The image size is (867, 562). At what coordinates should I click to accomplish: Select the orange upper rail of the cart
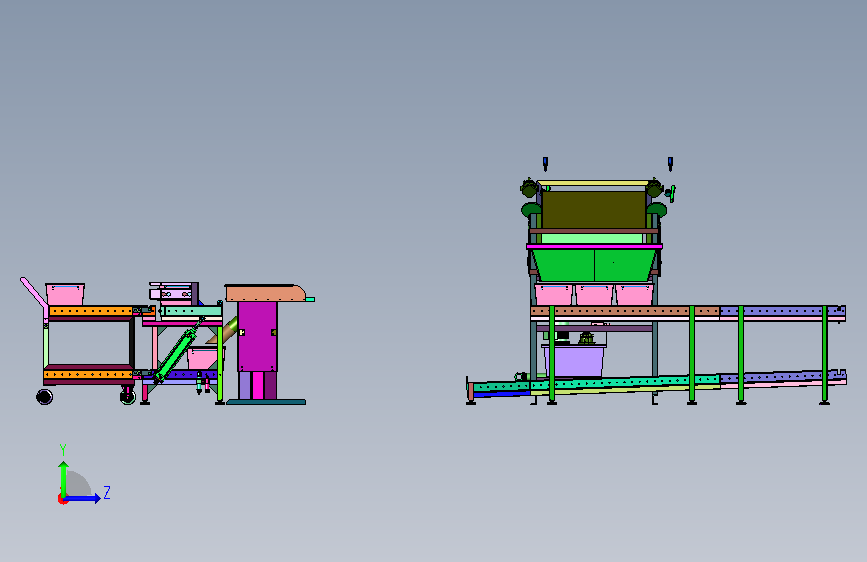(91, 311)
